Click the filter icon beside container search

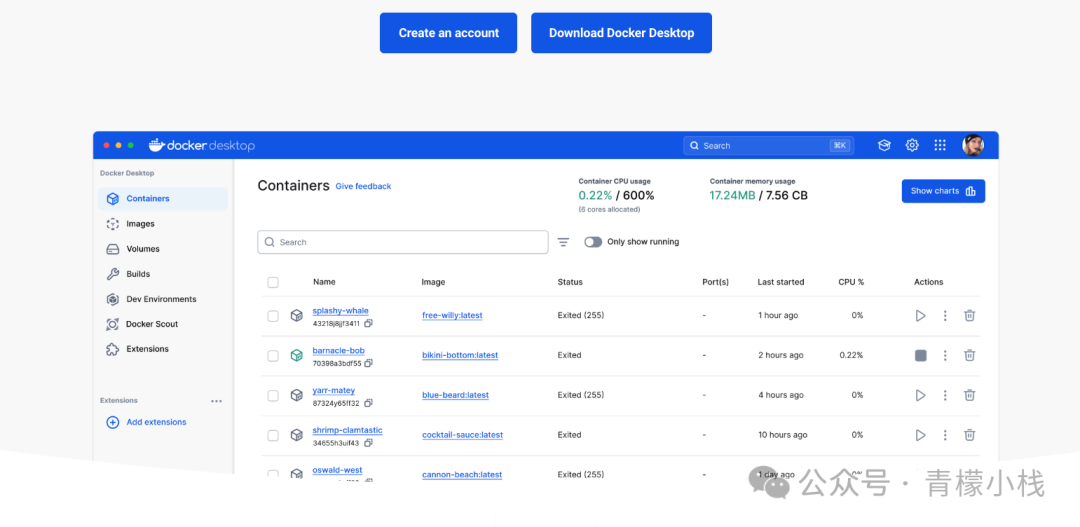point(563,242)
